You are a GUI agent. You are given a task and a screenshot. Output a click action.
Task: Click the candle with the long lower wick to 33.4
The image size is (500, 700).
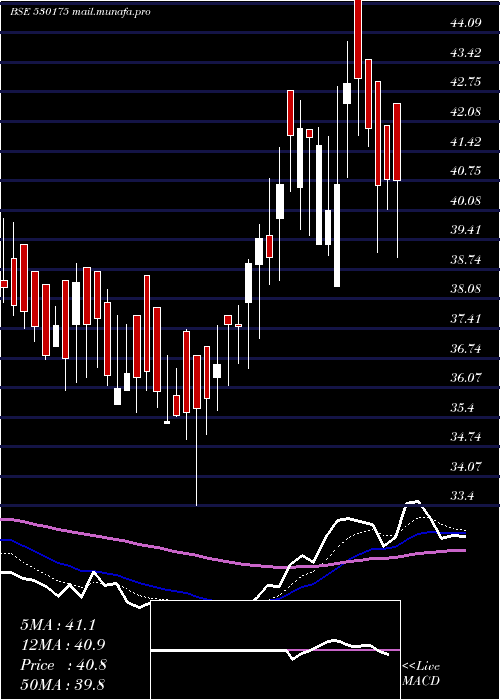point(197,382)
